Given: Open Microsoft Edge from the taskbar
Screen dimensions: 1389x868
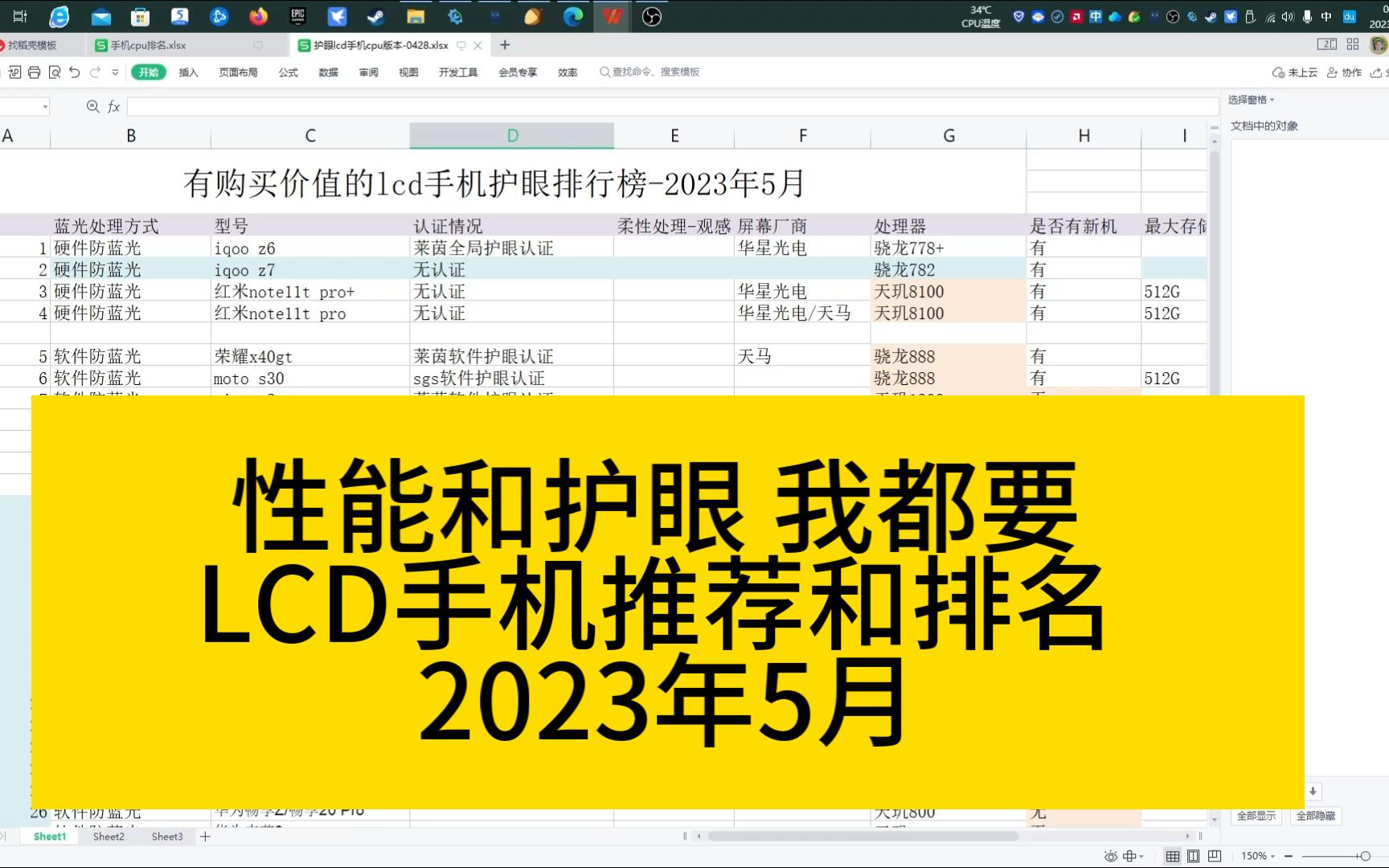Looking at the screenshot, I should point(573,16).
